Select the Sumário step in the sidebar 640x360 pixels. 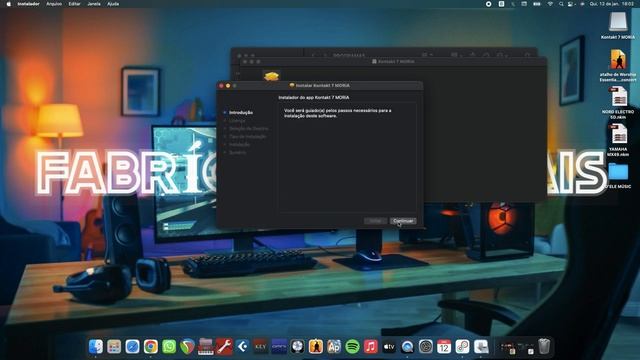pos(238,152)
